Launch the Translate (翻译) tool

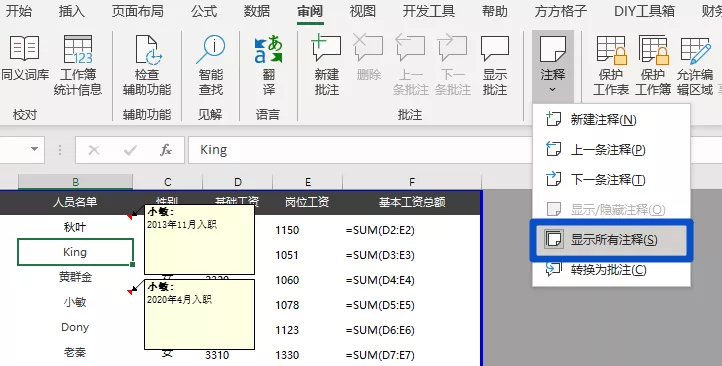tap(268, 64)
